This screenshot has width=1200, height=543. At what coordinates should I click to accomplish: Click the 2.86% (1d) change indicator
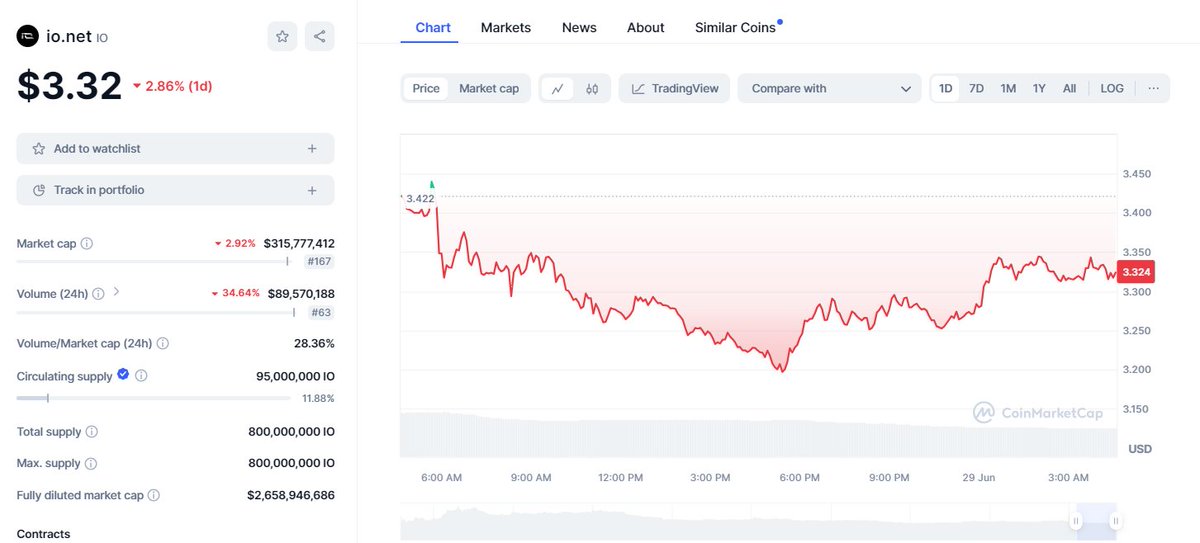point(172,86)
